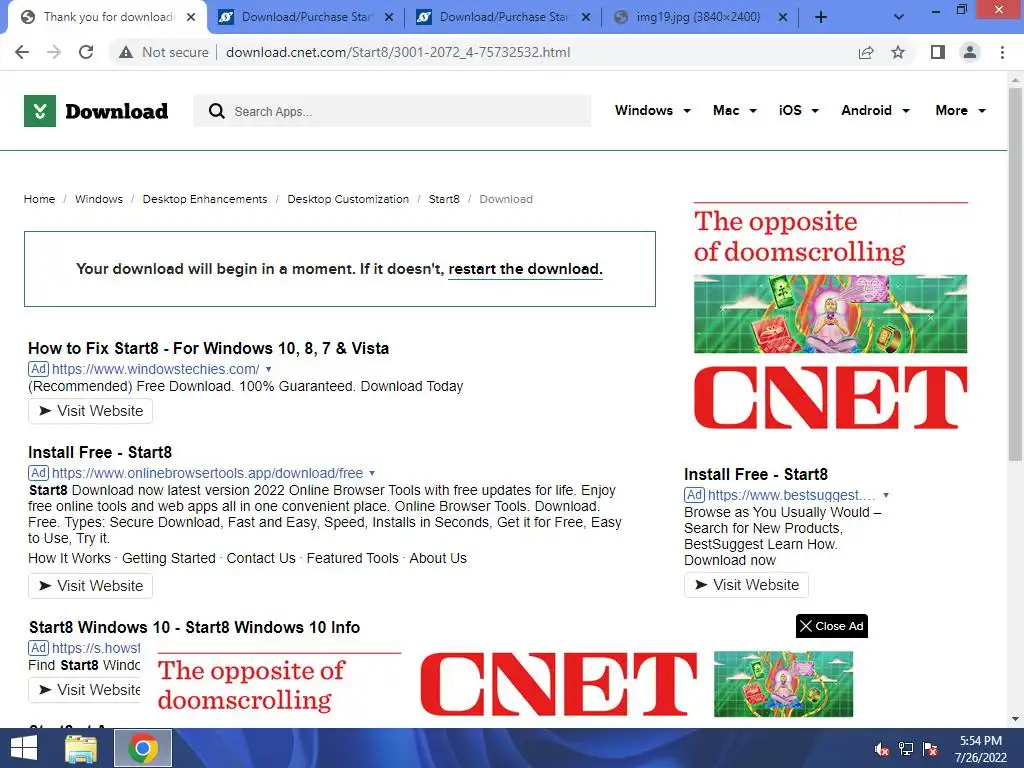Screen dimensions: 1024x768
Task: Expand windowstechies ad dropdown arrow
Action: [268, 370]
